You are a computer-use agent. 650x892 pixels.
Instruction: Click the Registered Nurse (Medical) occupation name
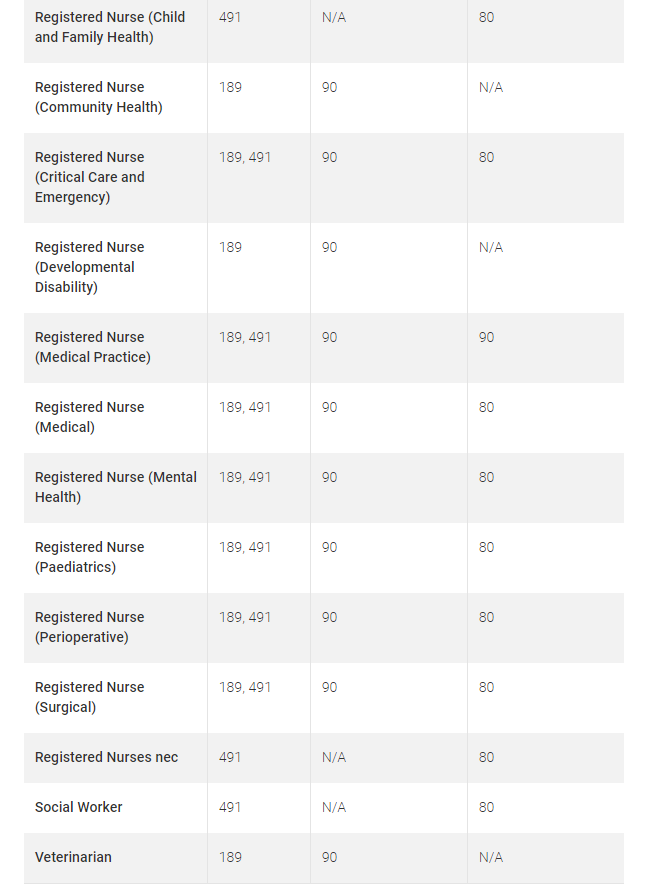[x=90, y=417]
